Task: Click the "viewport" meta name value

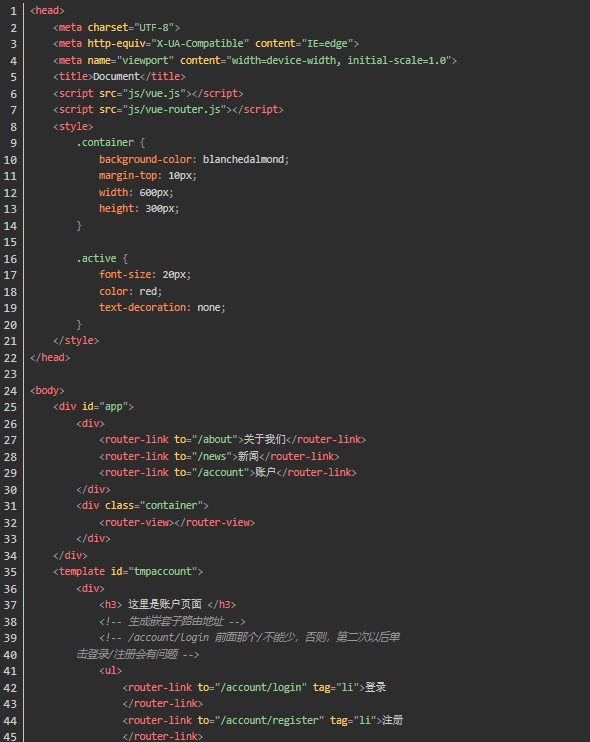Action: pos(145,61)
